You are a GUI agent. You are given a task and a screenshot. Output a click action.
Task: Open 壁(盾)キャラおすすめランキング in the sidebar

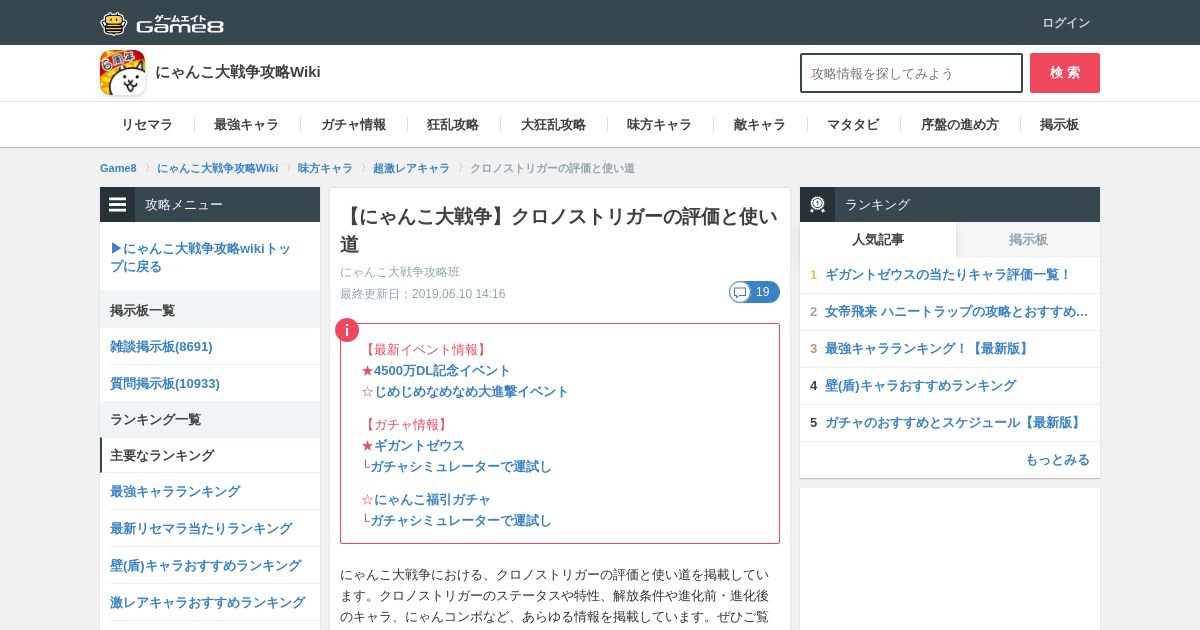[x=205, y=565]
